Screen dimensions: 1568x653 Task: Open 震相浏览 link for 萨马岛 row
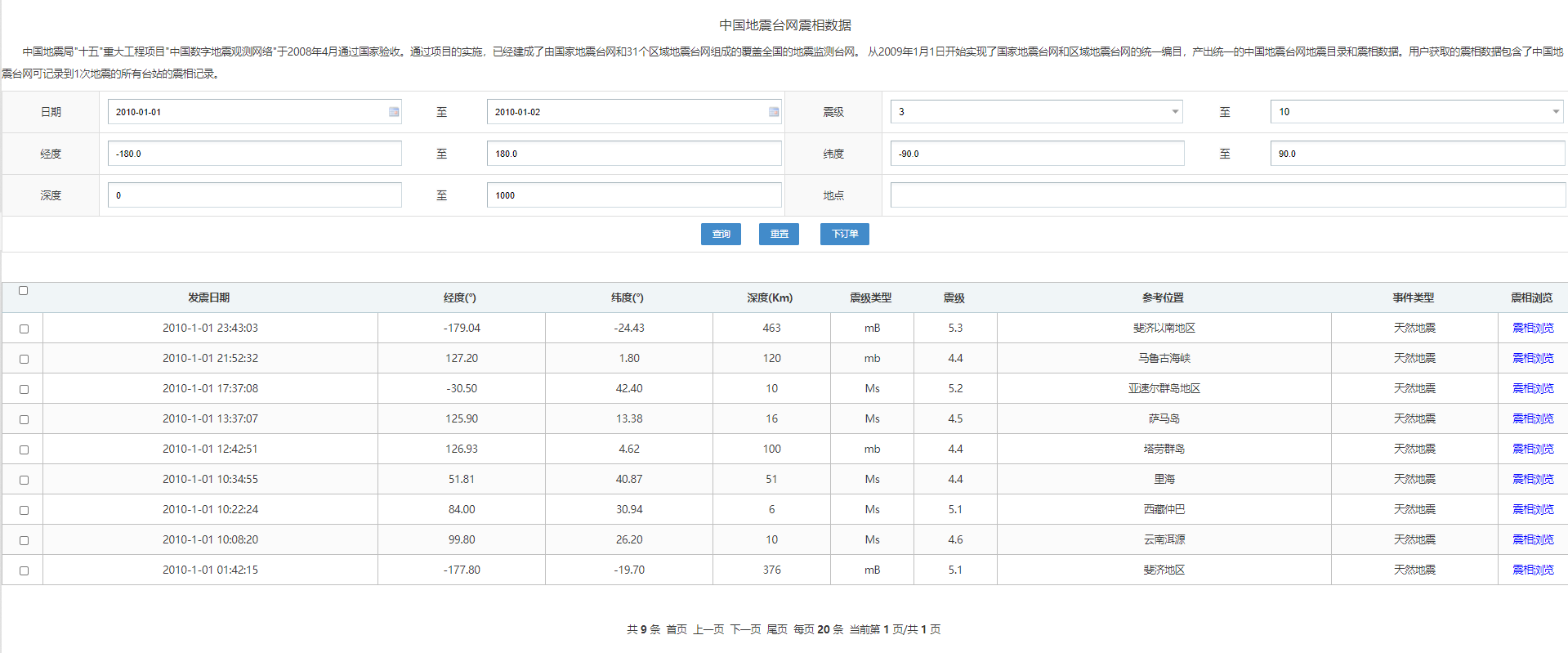point(1533,418)
